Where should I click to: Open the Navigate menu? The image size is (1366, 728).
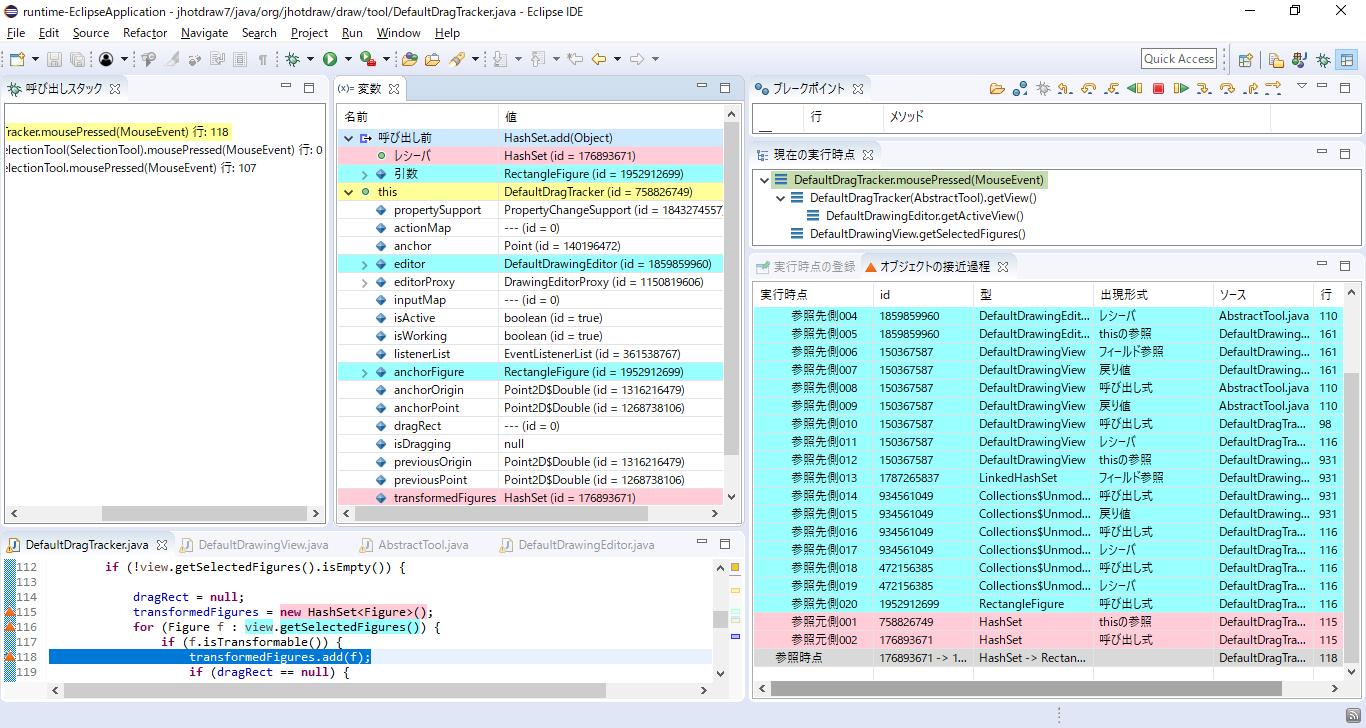click(x=204, y=33)
